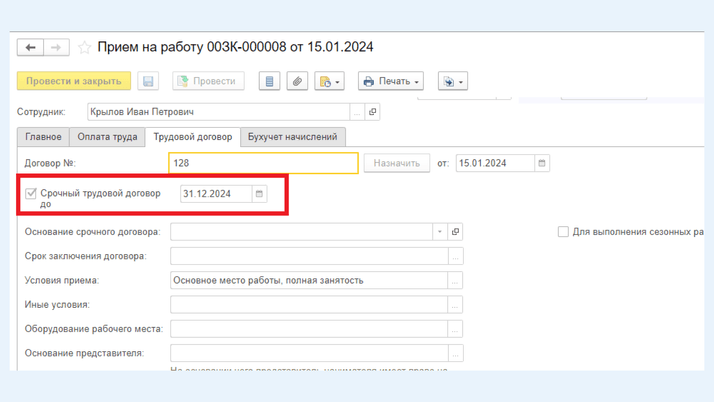
Task: Click the Условия приема field
Action: click(x=309, y=280)
